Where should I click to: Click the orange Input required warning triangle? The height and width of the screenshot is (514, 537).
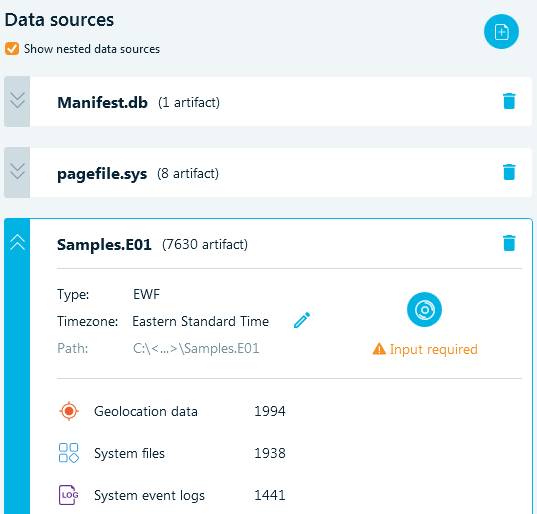coord(379,349)
